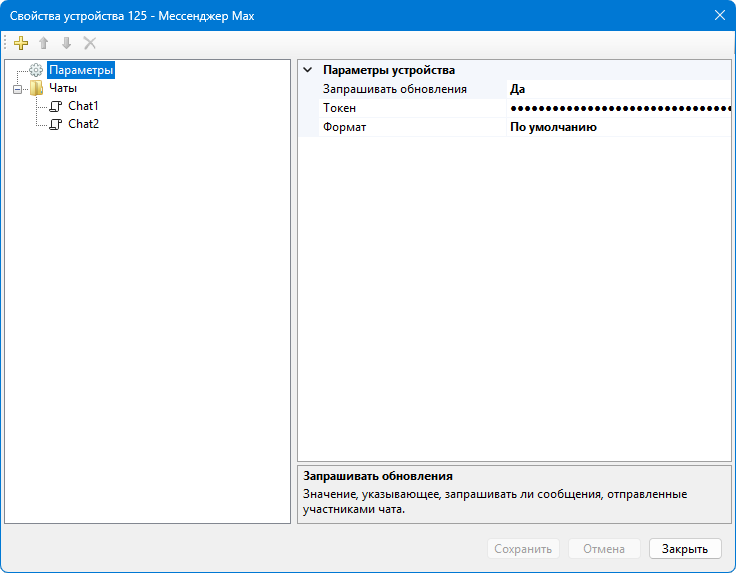Collapse the Чаты tree node
The image size is (736, 573).
pyautogui.click(x=17, y=88)
